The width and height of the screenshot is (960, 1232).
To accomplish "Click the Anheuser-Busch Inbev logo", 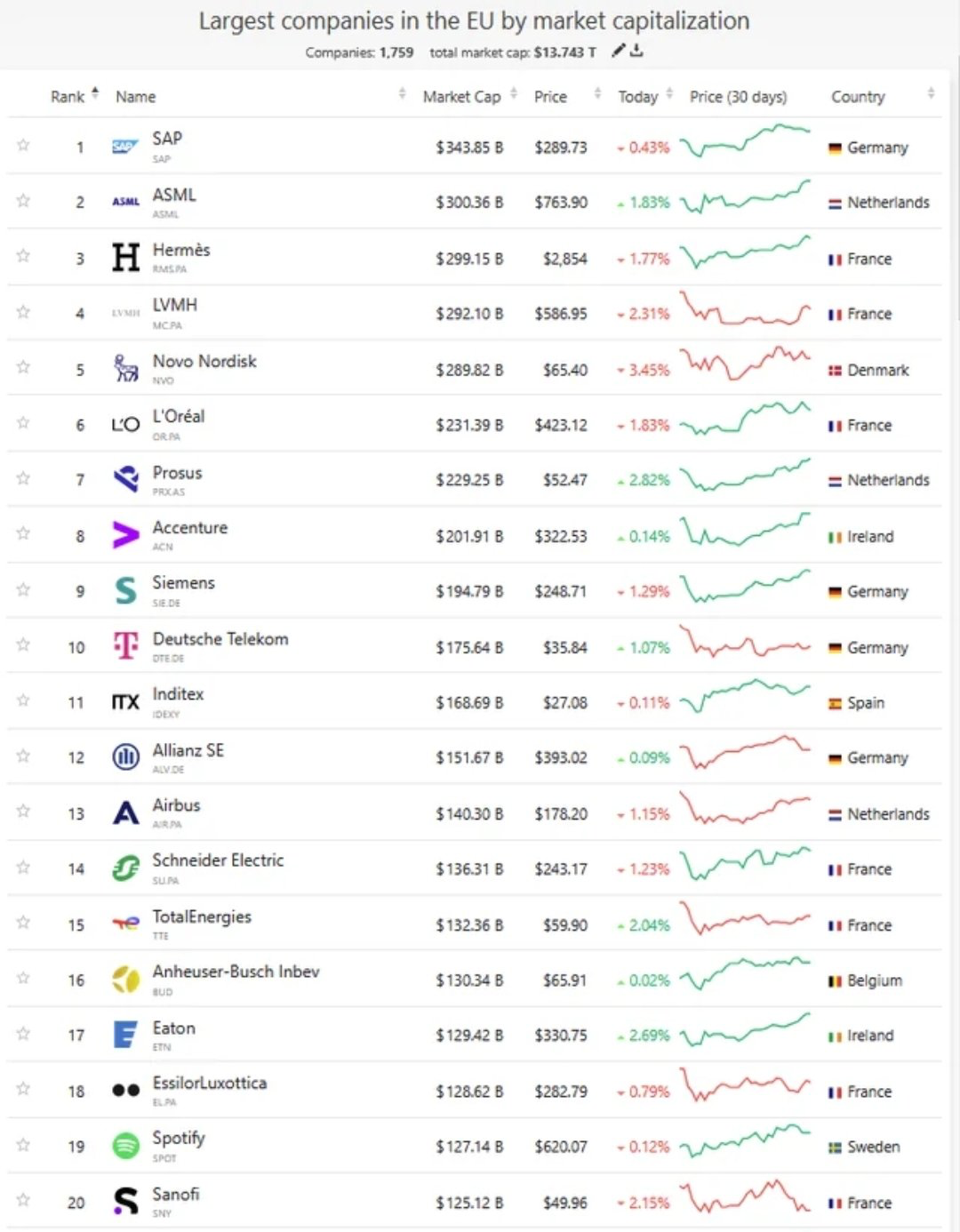I will tap(125, 980).
